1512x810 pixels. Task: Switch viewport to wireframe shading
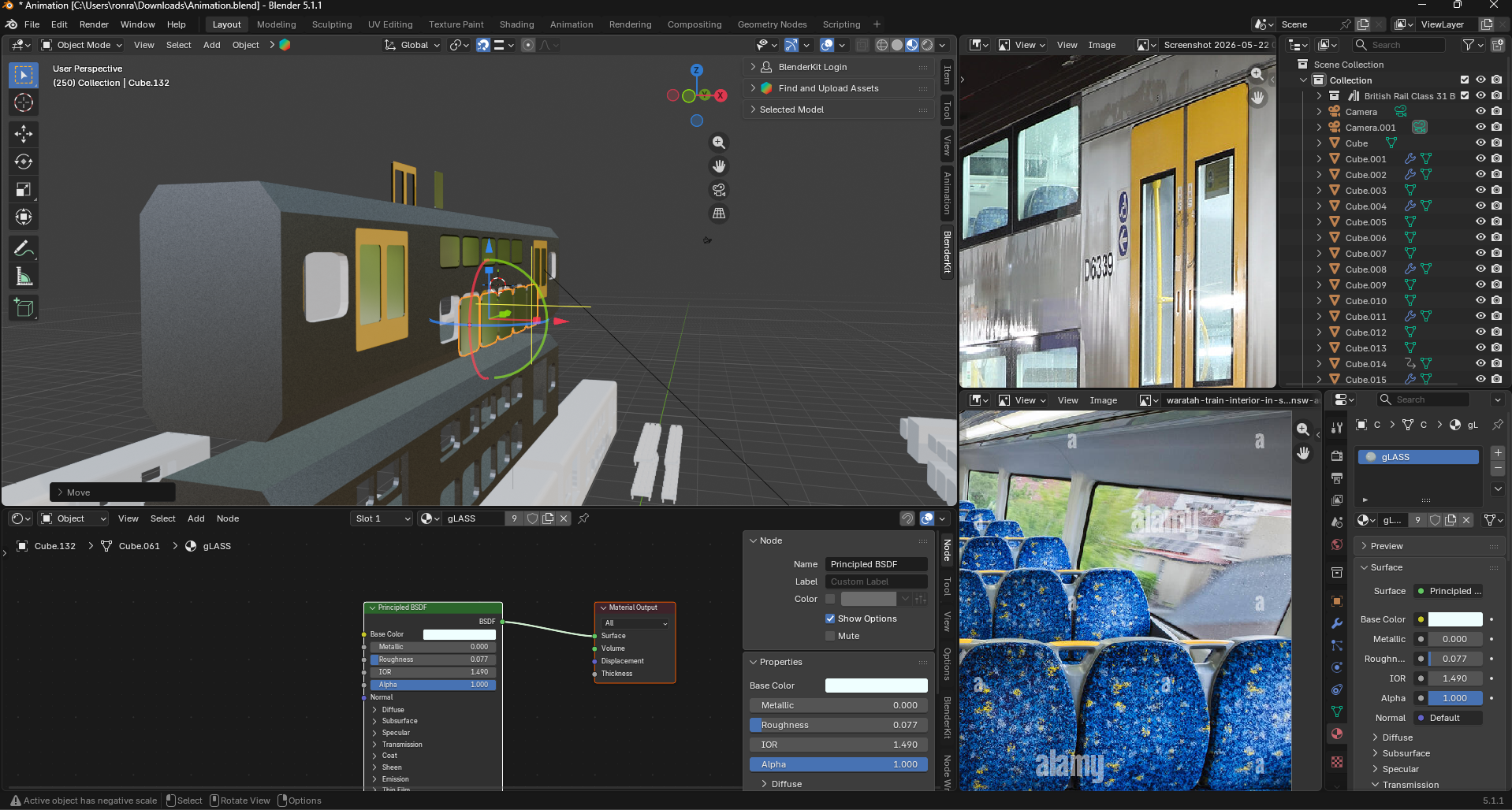tap(882, 45)
